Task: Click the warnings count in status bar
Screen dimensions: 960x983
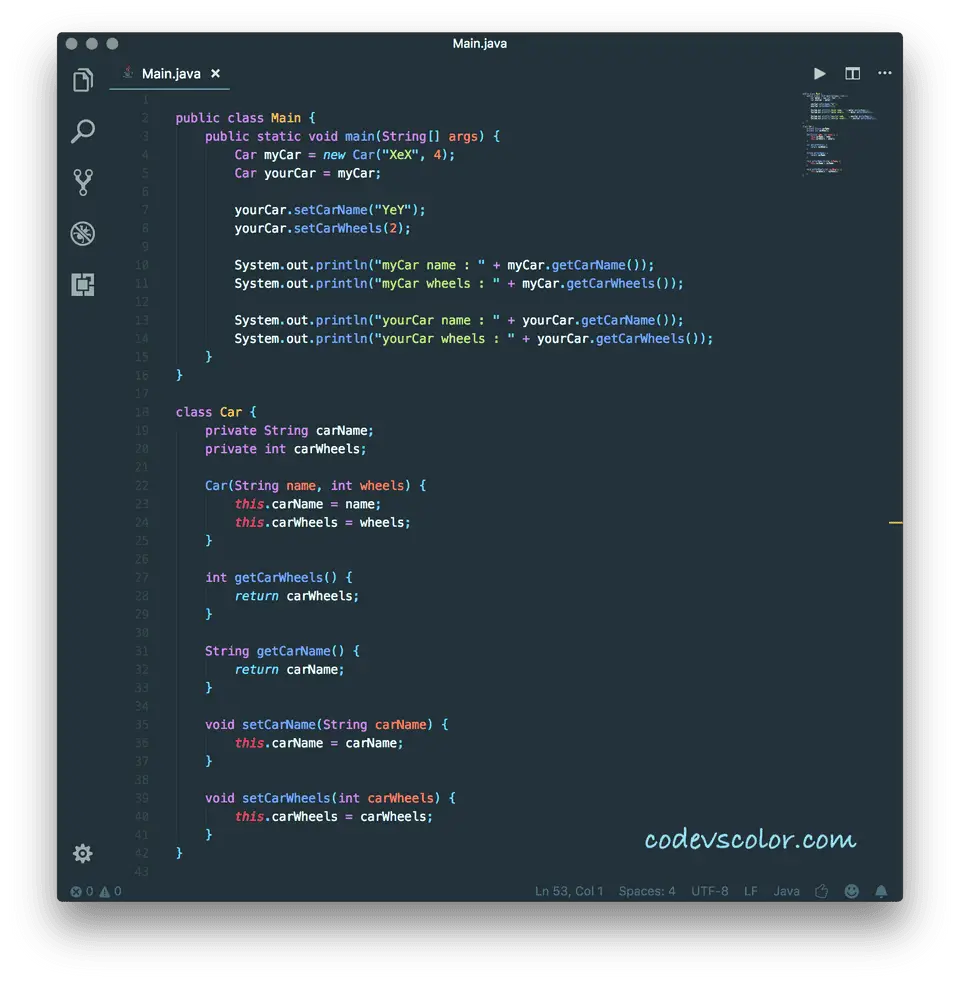Action: pyautogui.click(x=110, y=891)
